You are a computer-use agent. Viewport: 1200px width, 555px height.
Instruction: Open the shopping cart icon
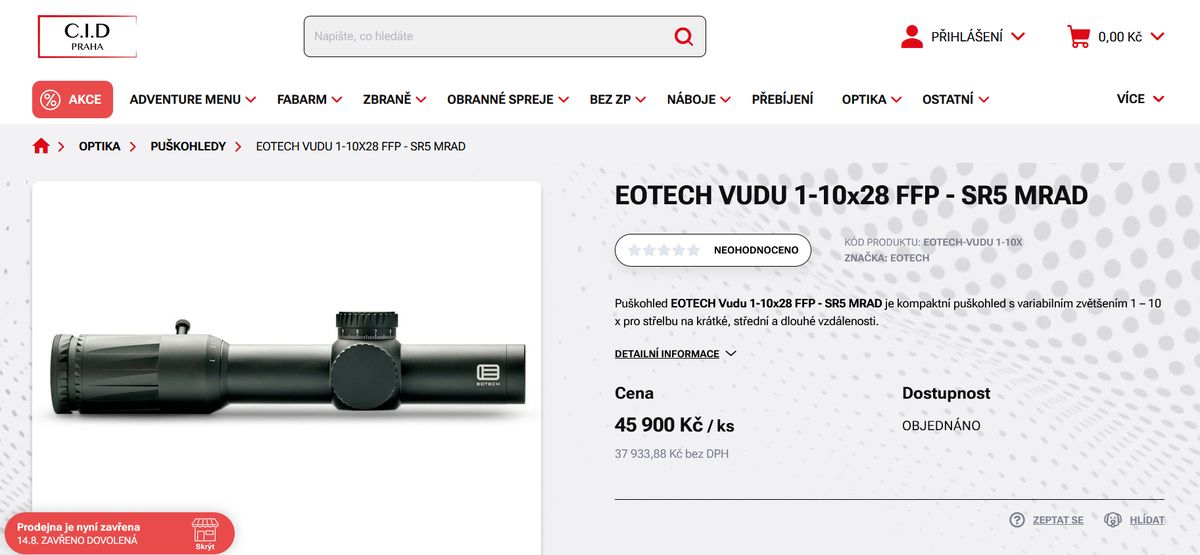(x=1078, y=37)
